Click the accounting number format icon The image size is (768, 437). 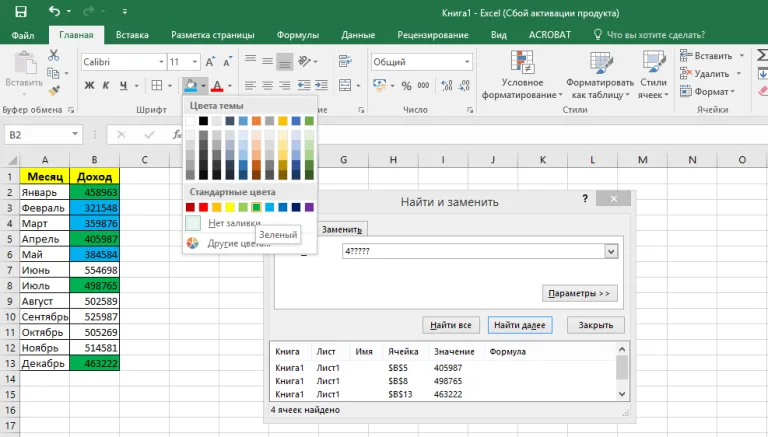coord(379,85)
